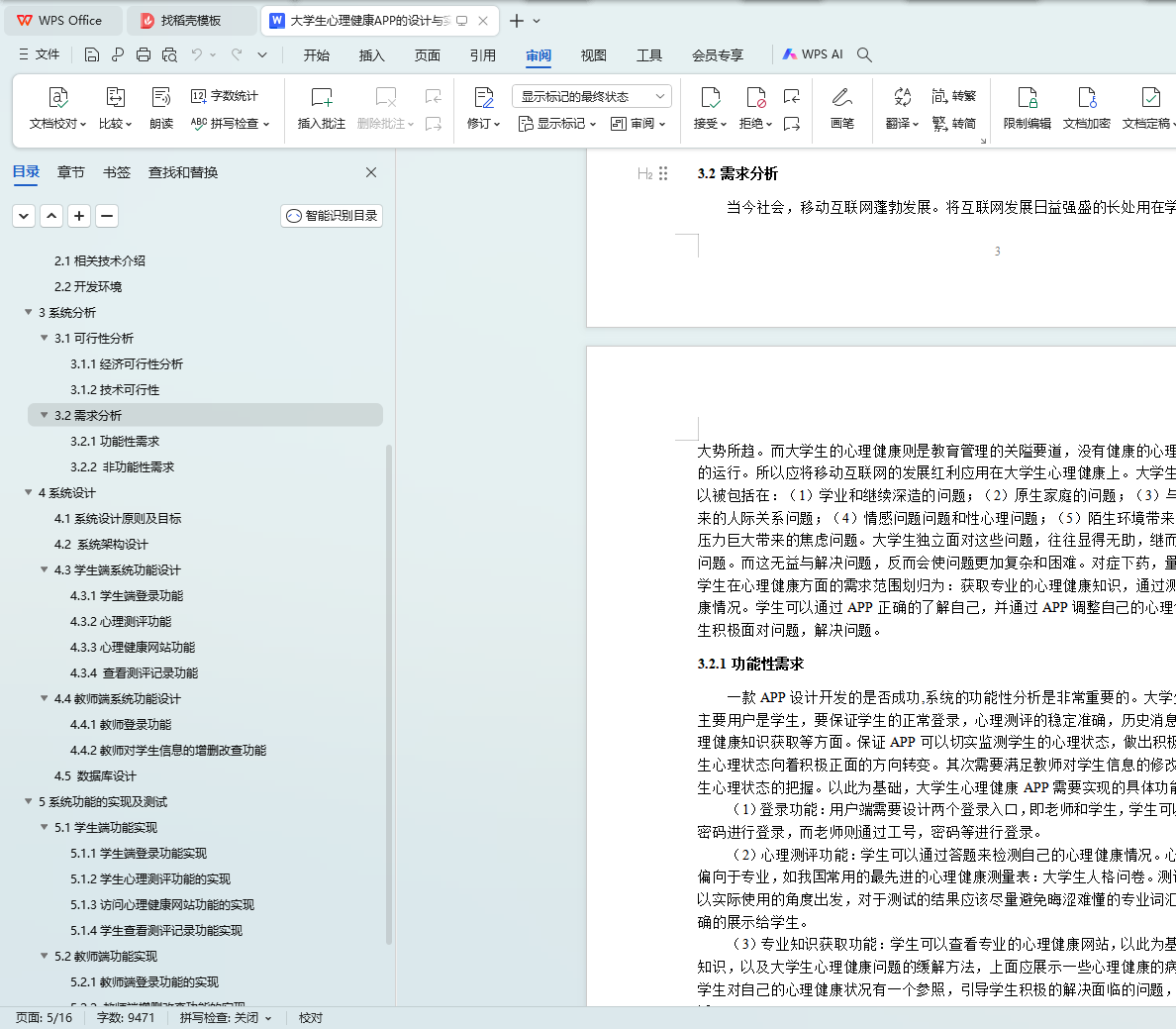Click the 字数: 9471 status bar entry
Image resolution: width=1176 pixels, height=1029 pixels.
click(x=126, y=1018)
